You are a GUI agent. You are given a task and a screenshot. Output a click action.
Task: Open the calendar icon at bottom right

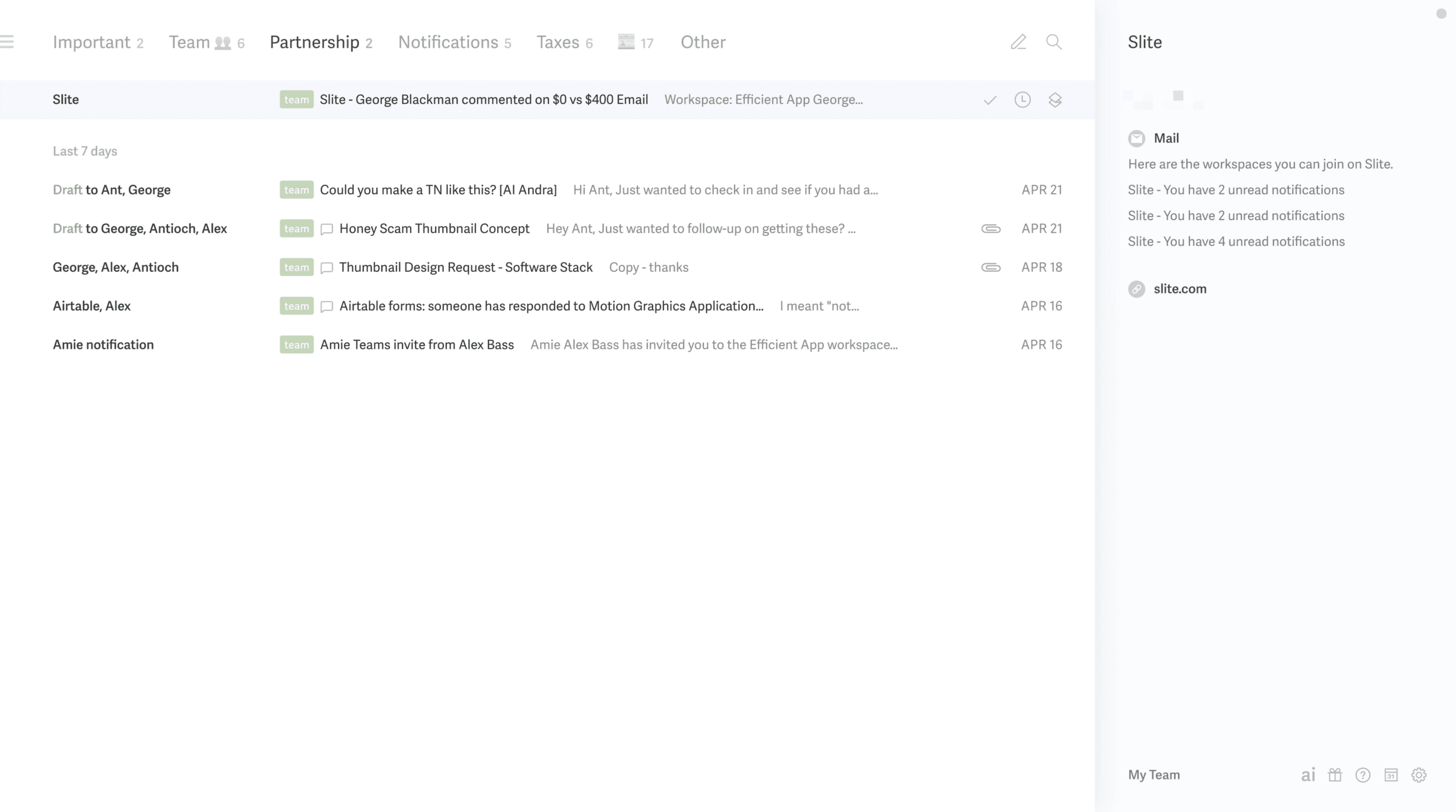point(1392,775)
